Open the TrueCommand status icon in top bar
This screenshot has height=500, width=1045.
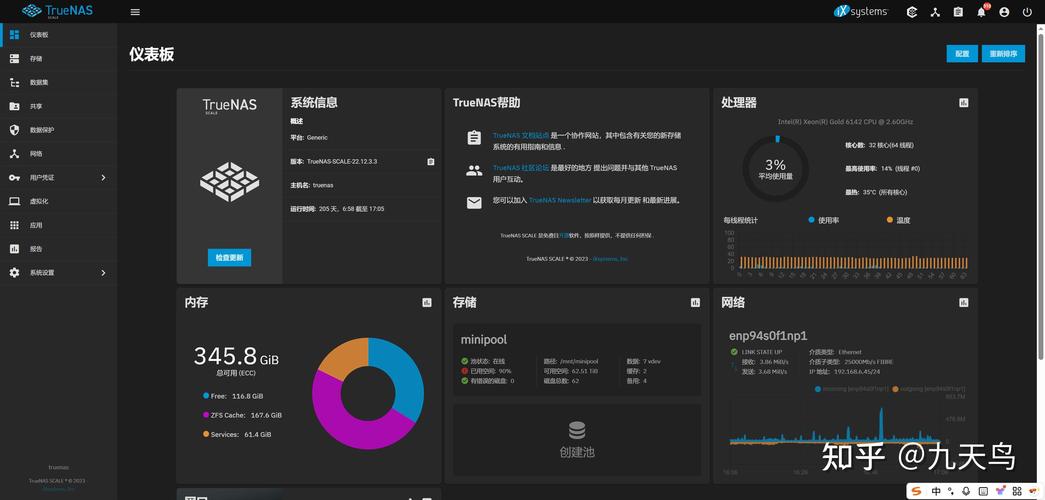click(912, 12)
